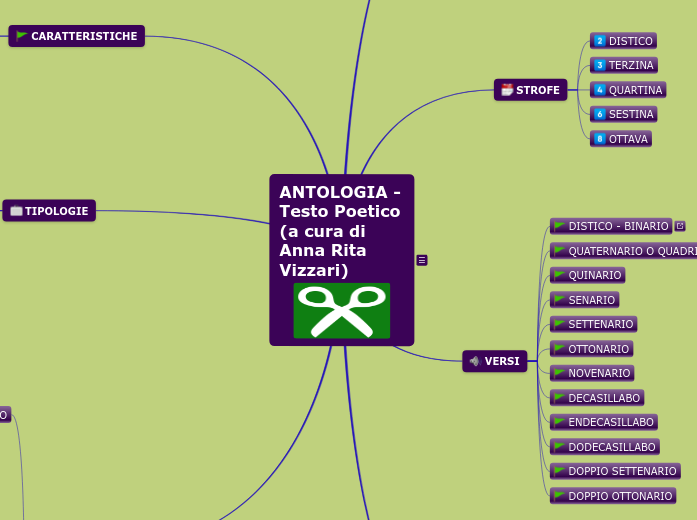Click the flag icon on SETTENARIO
The height and width of the screenshot is (520, 697).
tap(560, 324)
